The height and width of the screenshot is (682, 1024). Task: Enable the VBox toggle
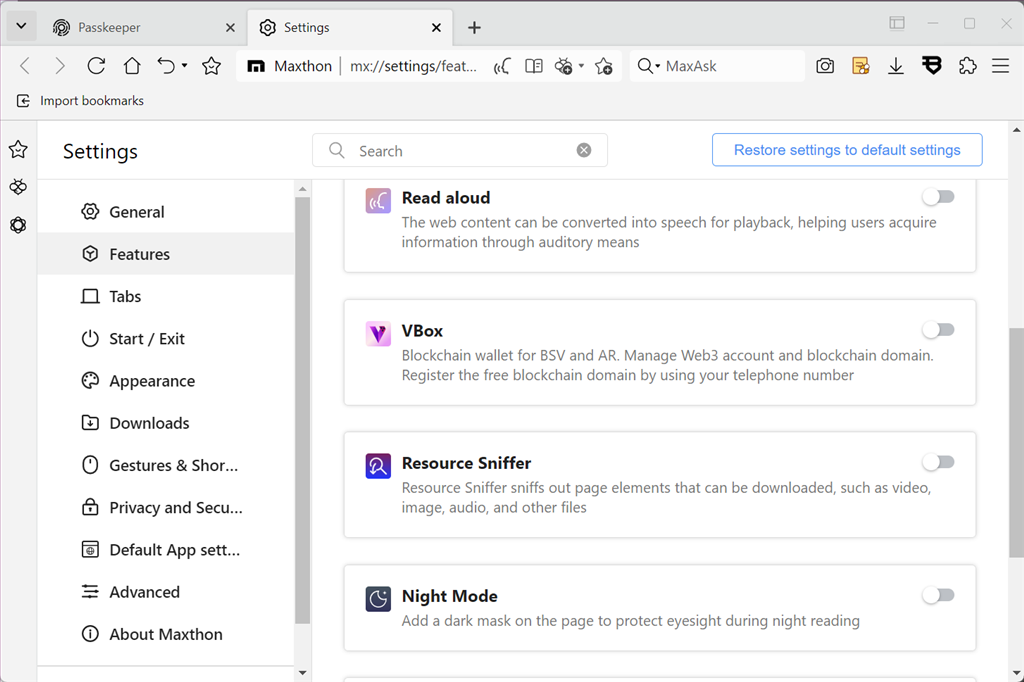tap(938, 330)
